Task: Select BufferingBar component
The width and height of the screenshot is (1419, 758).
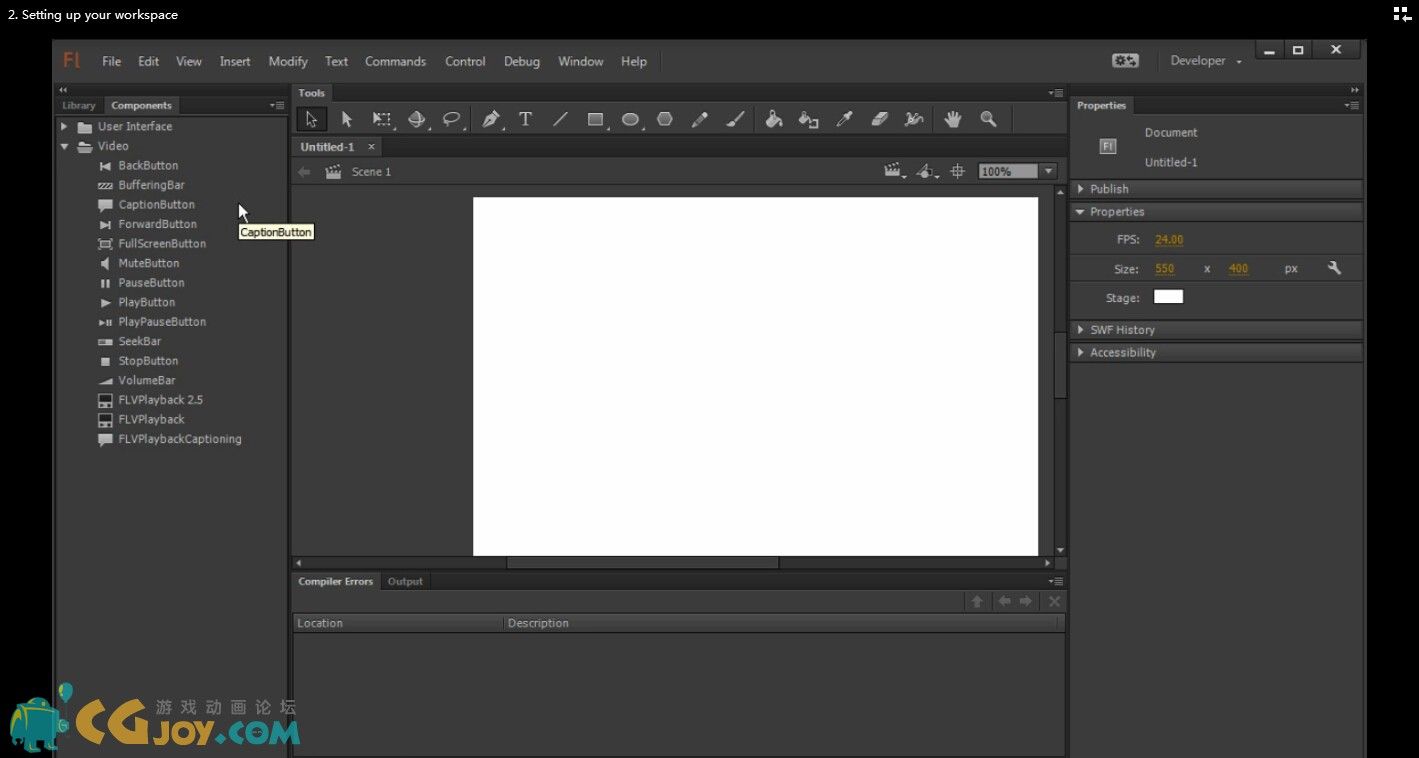Action: (151, 185)
